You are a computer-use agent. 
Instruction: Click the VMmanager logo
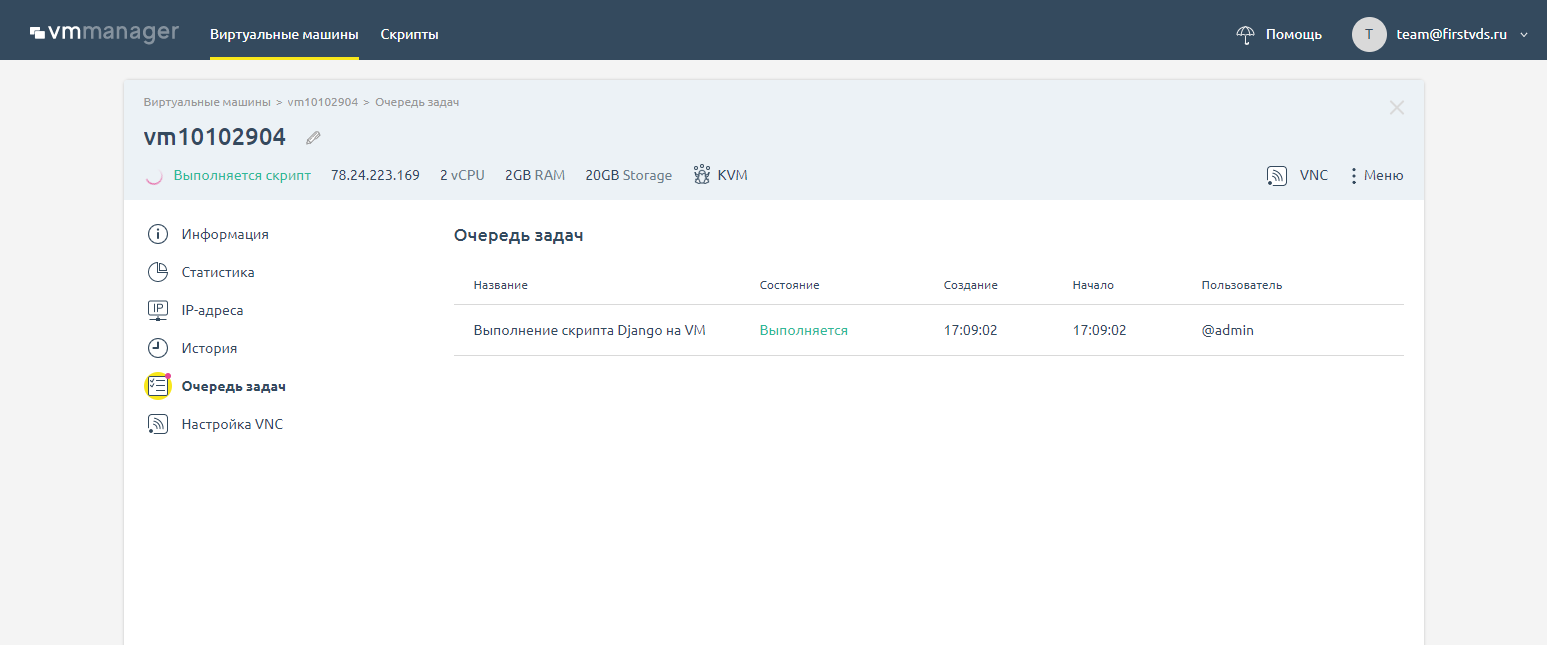tap(104, 33)
